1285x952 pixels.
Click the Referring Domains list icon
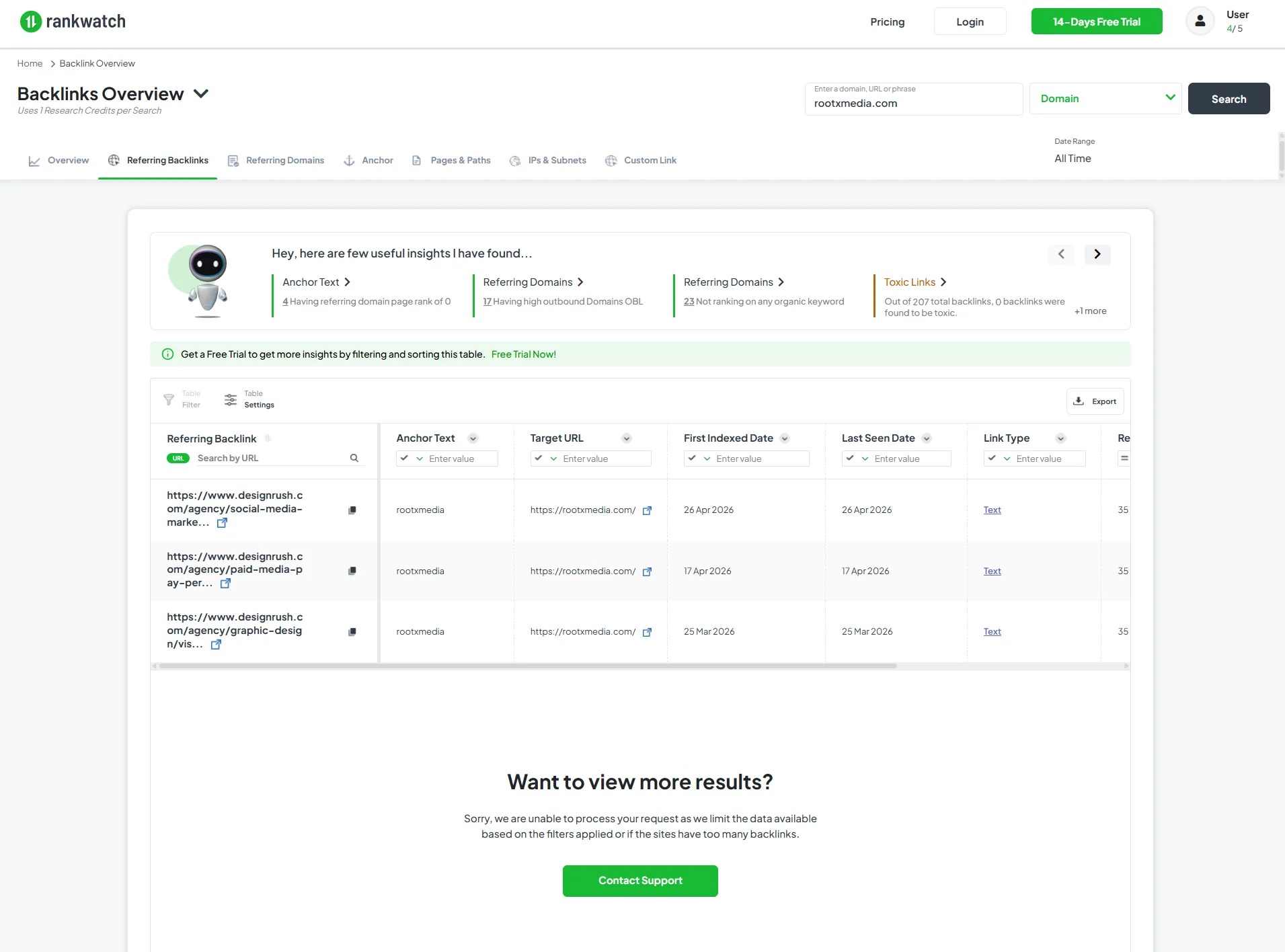(x=233, y=161)
